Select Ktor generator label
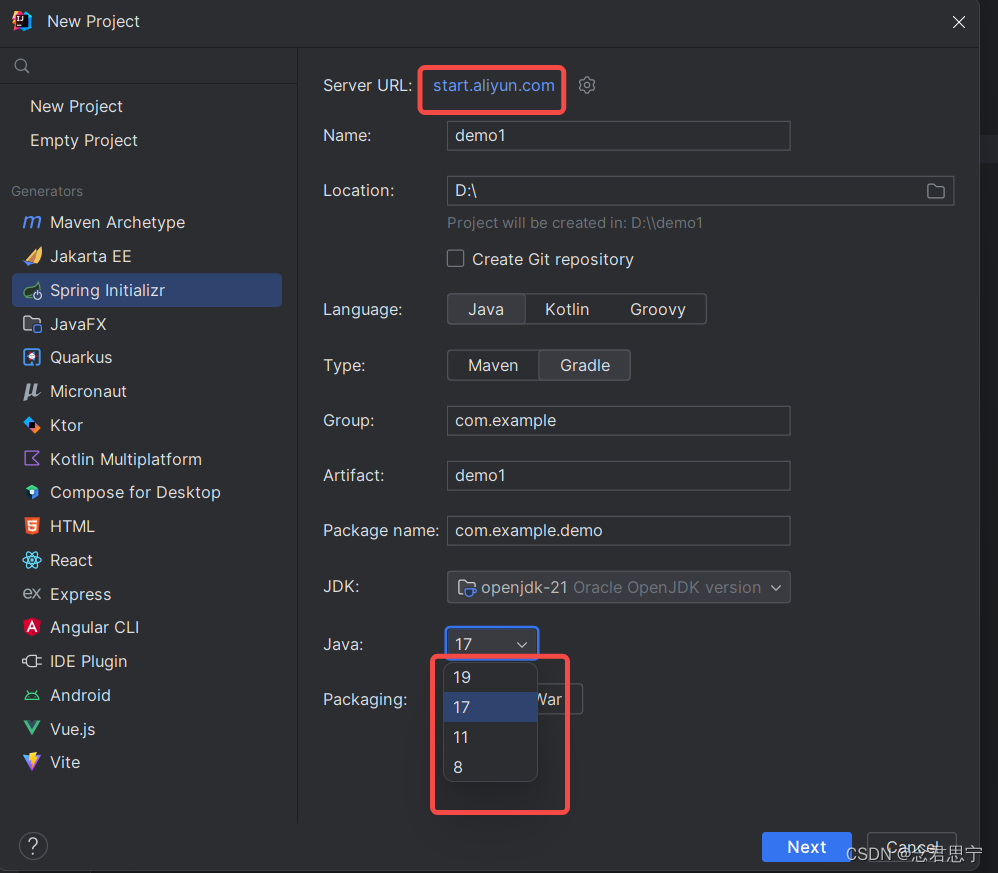This screenshot has height=873, width=998. (67, 425)
